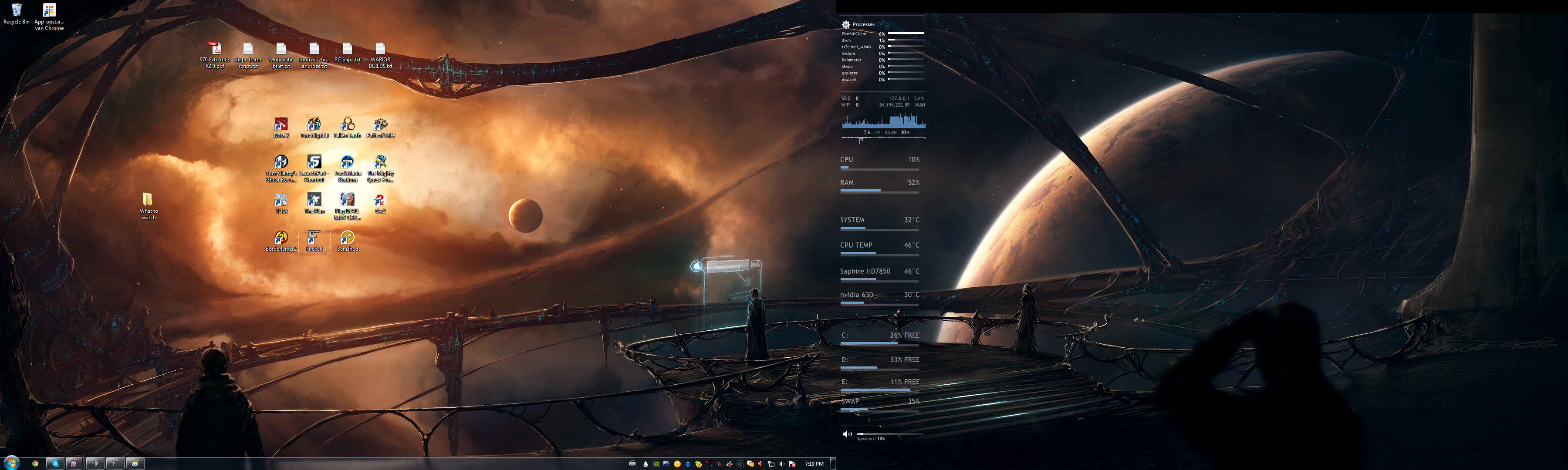Click the C: 26% FREE drive meter

[x=879, y=339]
